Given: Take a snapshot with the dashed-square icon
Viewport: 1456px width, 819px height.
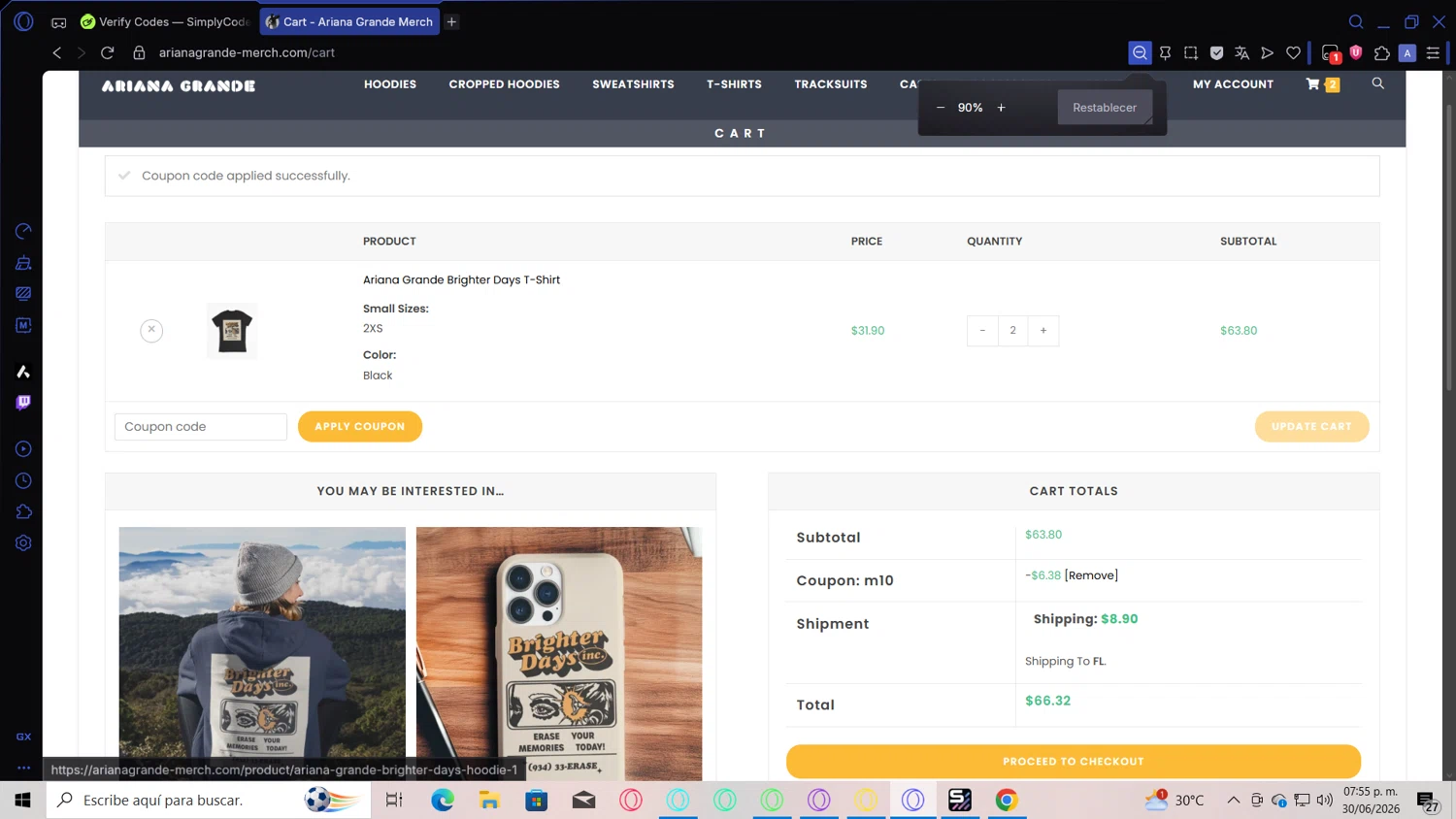Looking at the screenshot, I should (x=1191, y=52).
